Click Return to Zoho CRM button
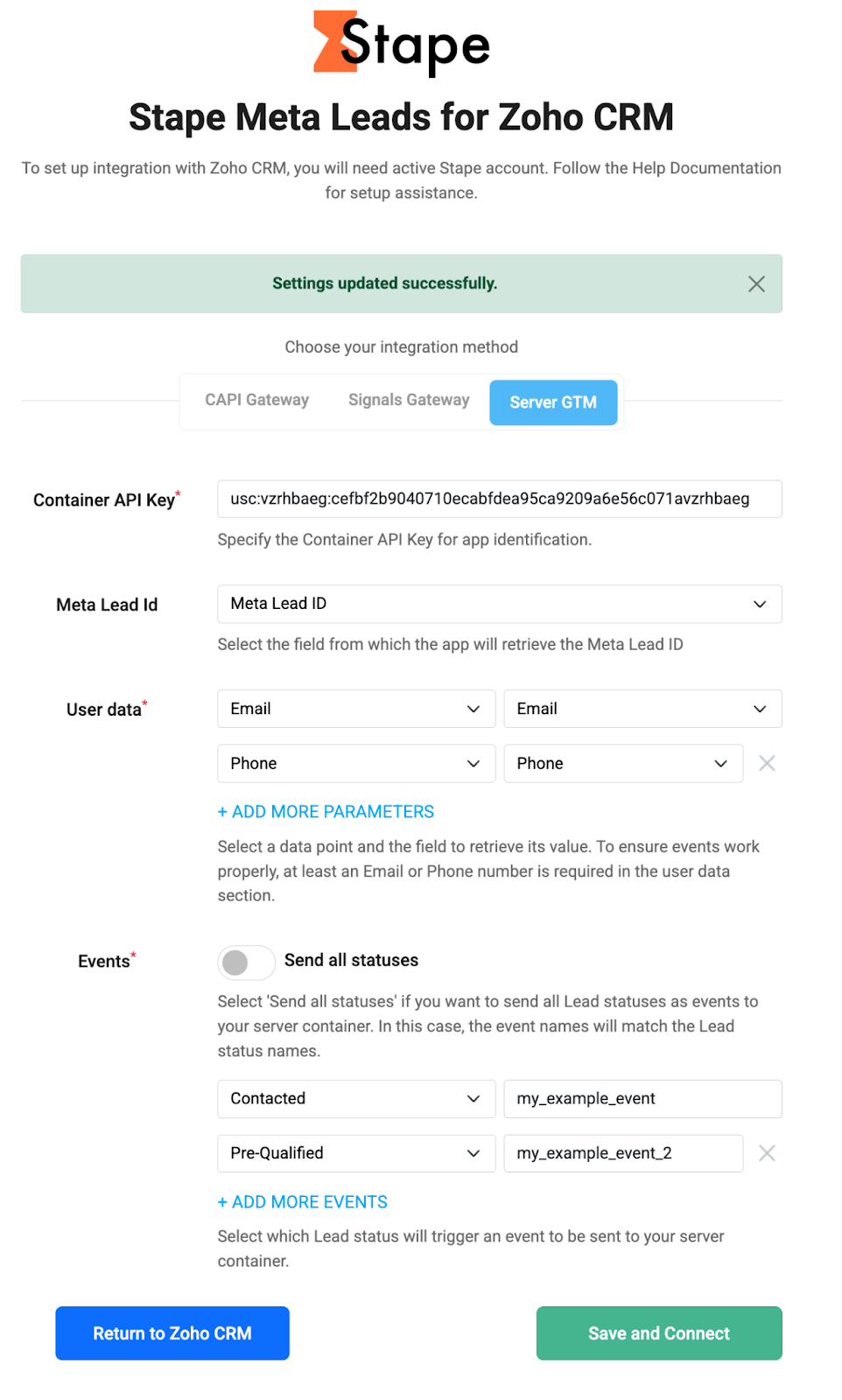842x1400 pixels. pos(172,1333)
